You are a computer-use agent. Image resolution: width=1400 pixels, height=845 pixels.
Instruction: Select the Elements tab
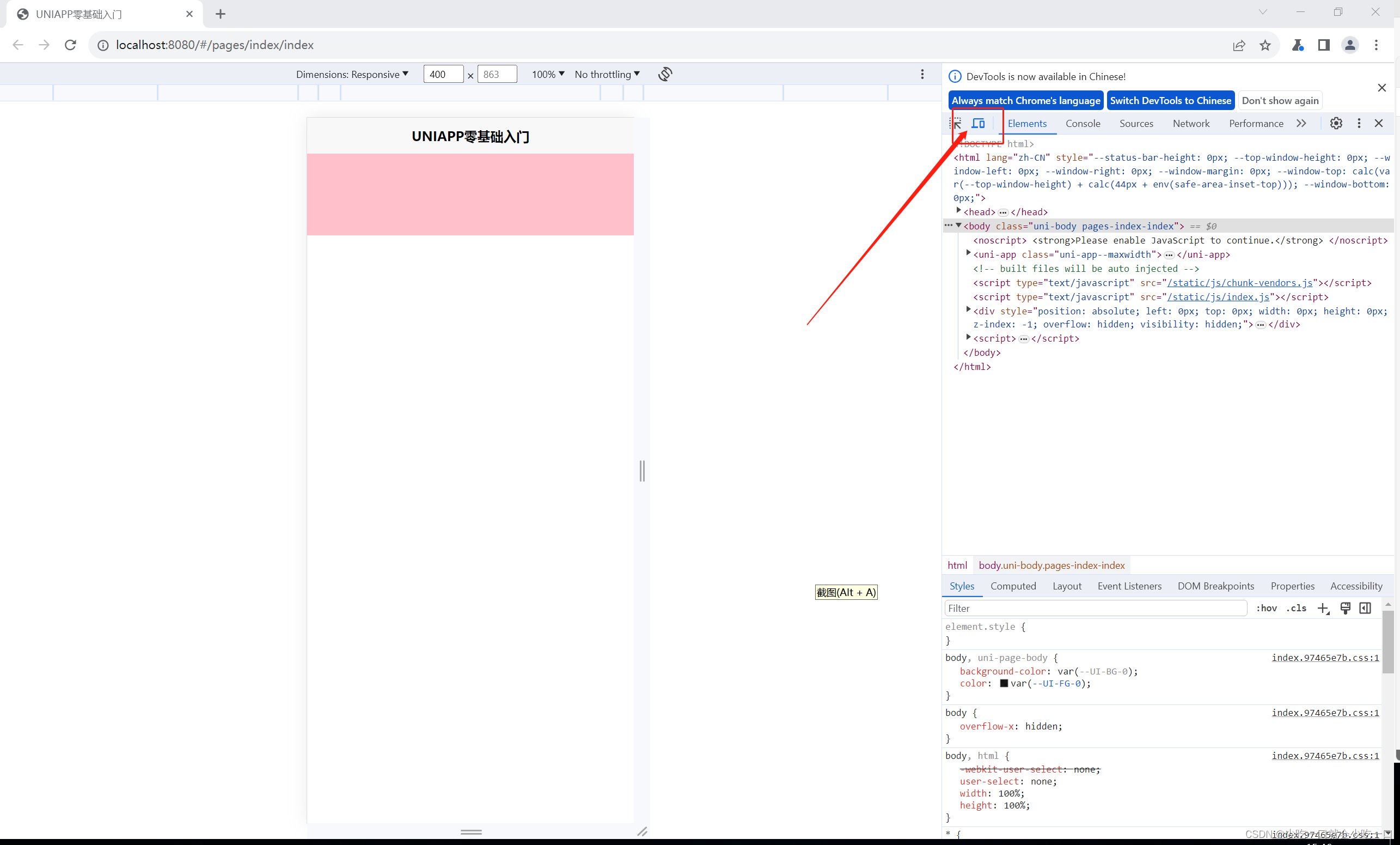1026,123
